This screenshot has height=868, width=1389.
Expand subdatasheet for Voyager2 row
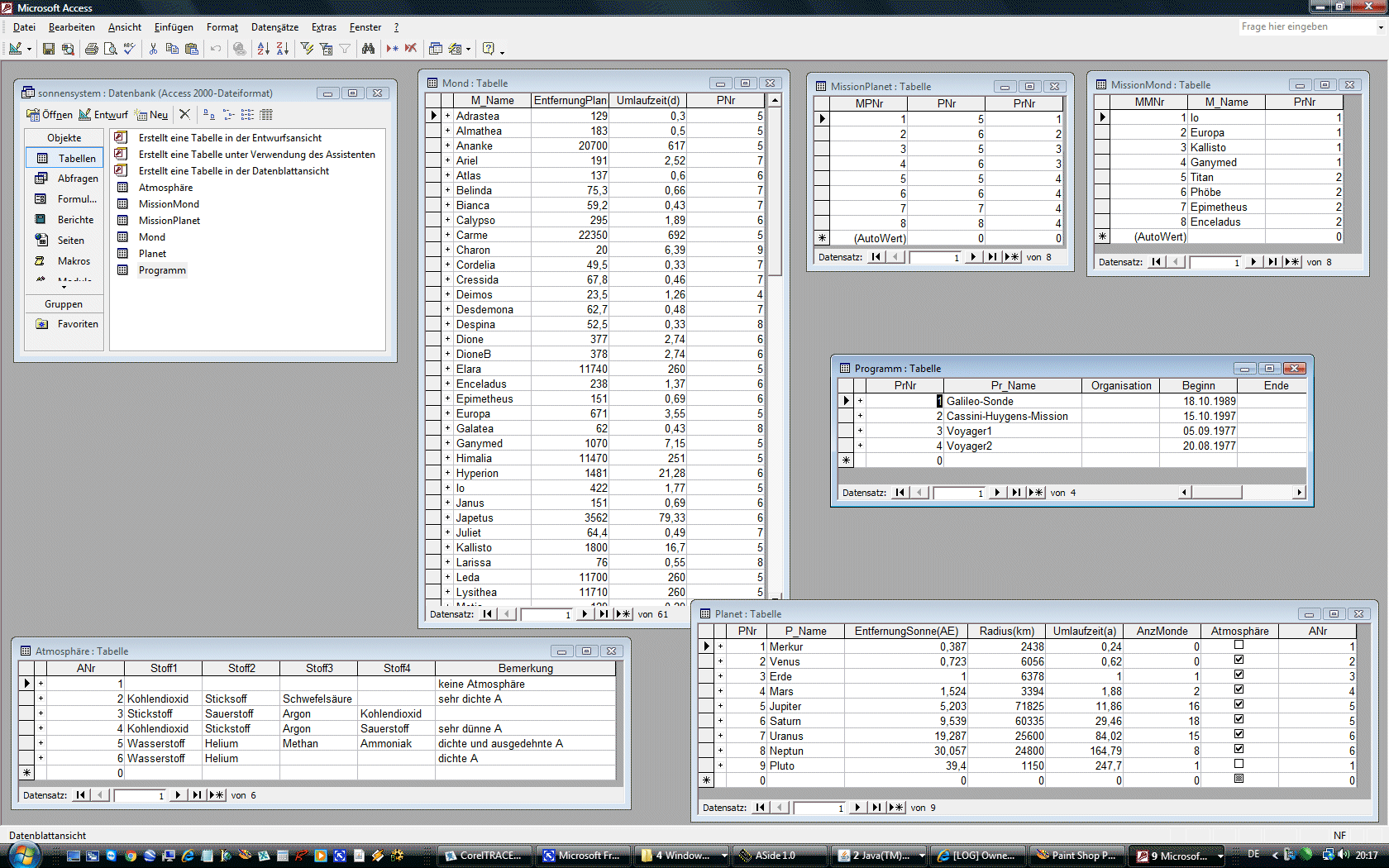click(860, 446)
